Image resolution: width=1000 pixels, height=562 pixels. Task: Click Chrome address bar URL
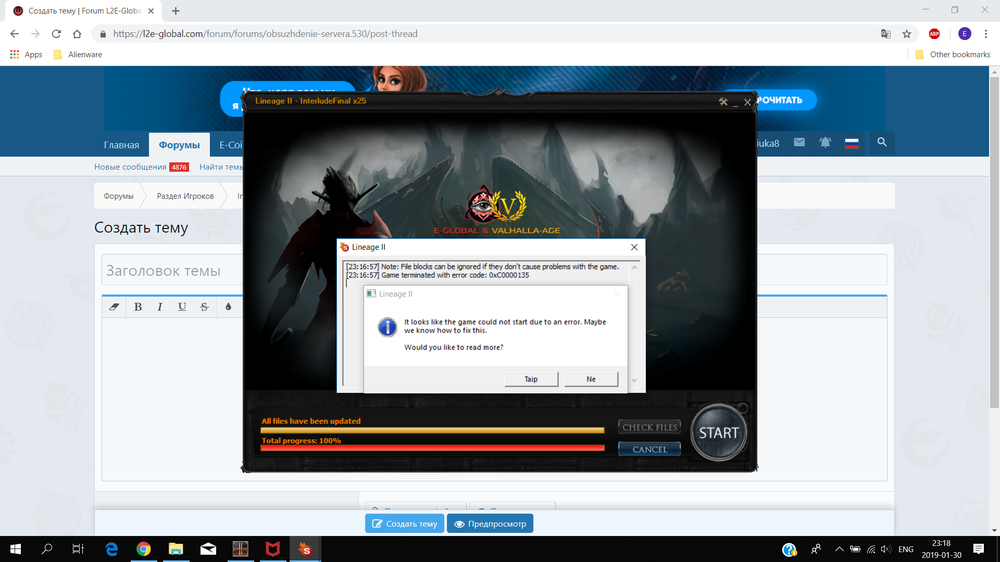click(x=265, y=34)
